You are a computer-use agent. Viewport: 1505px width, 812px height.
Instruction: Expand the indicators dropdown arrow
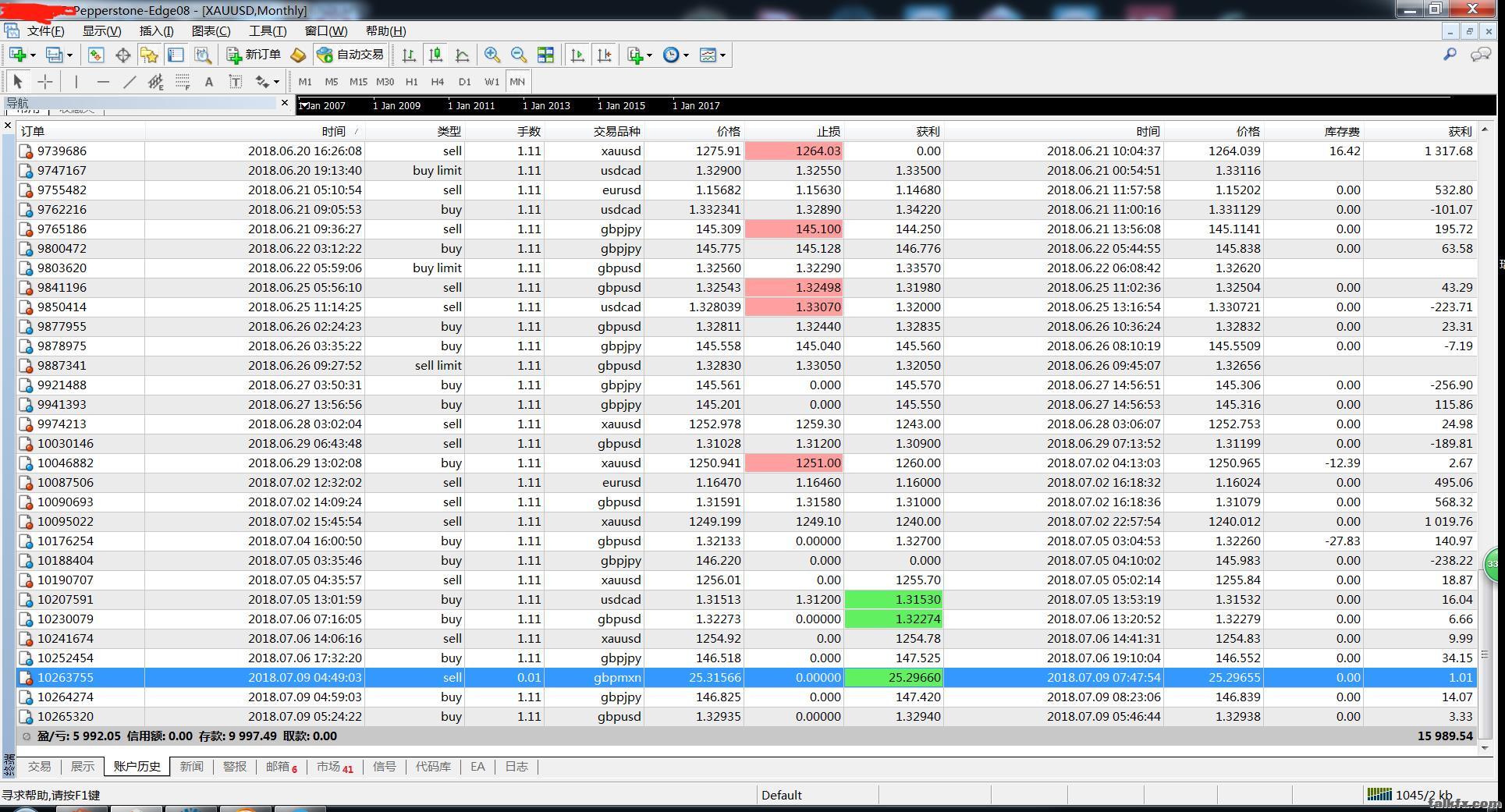click(x=649, y=55)
